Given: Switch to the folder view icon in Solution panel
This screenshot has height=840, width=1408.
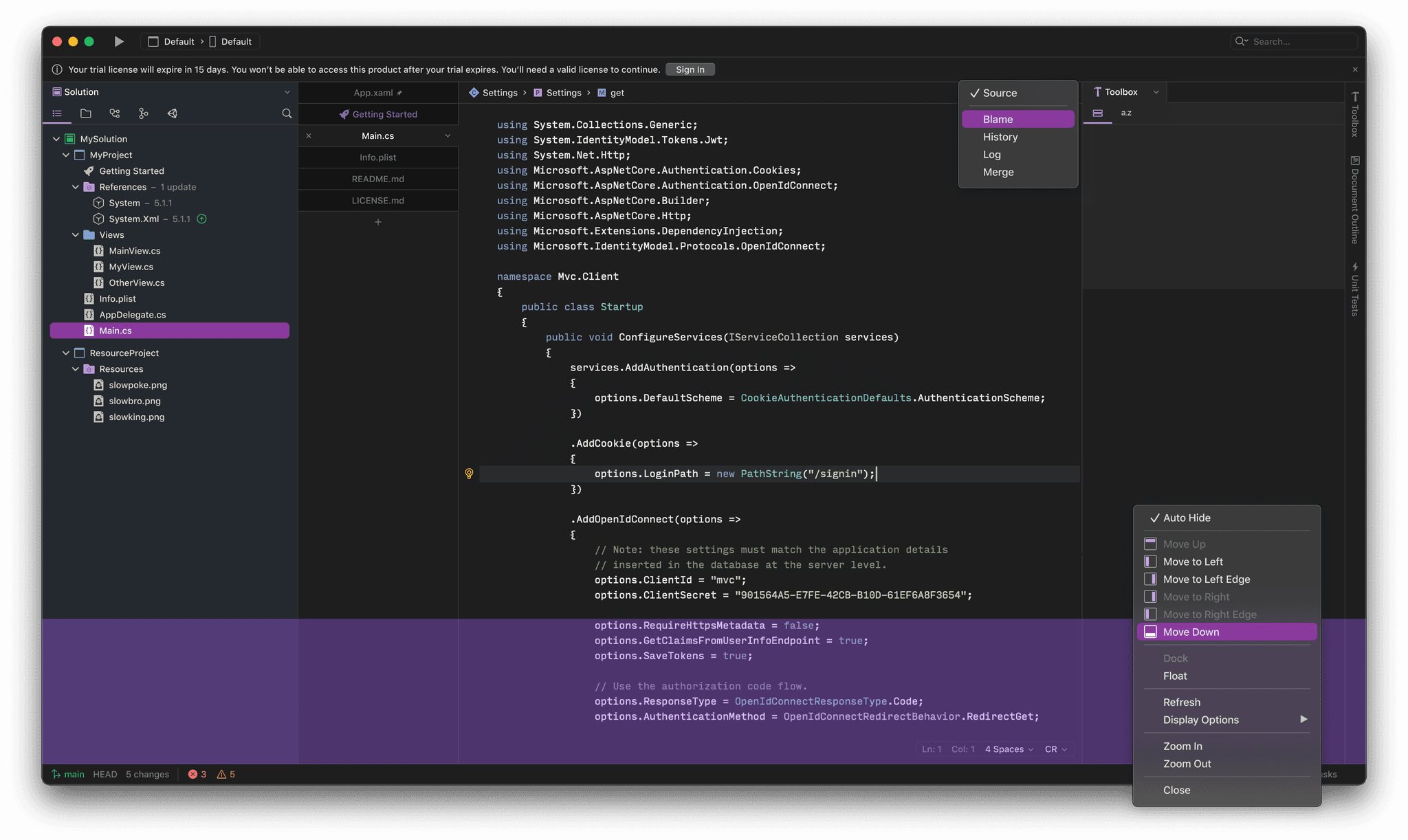Looking at the screenshot, I should (x=86, y=113).
